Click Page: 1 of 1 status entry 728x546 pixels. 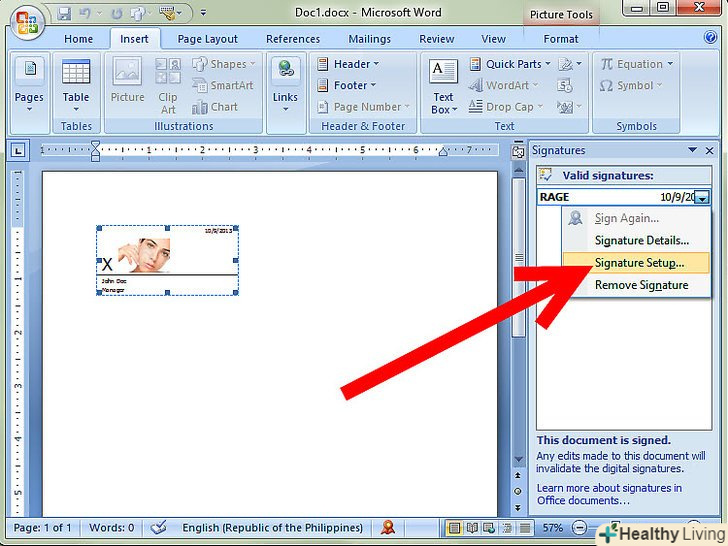coord(42,528)
